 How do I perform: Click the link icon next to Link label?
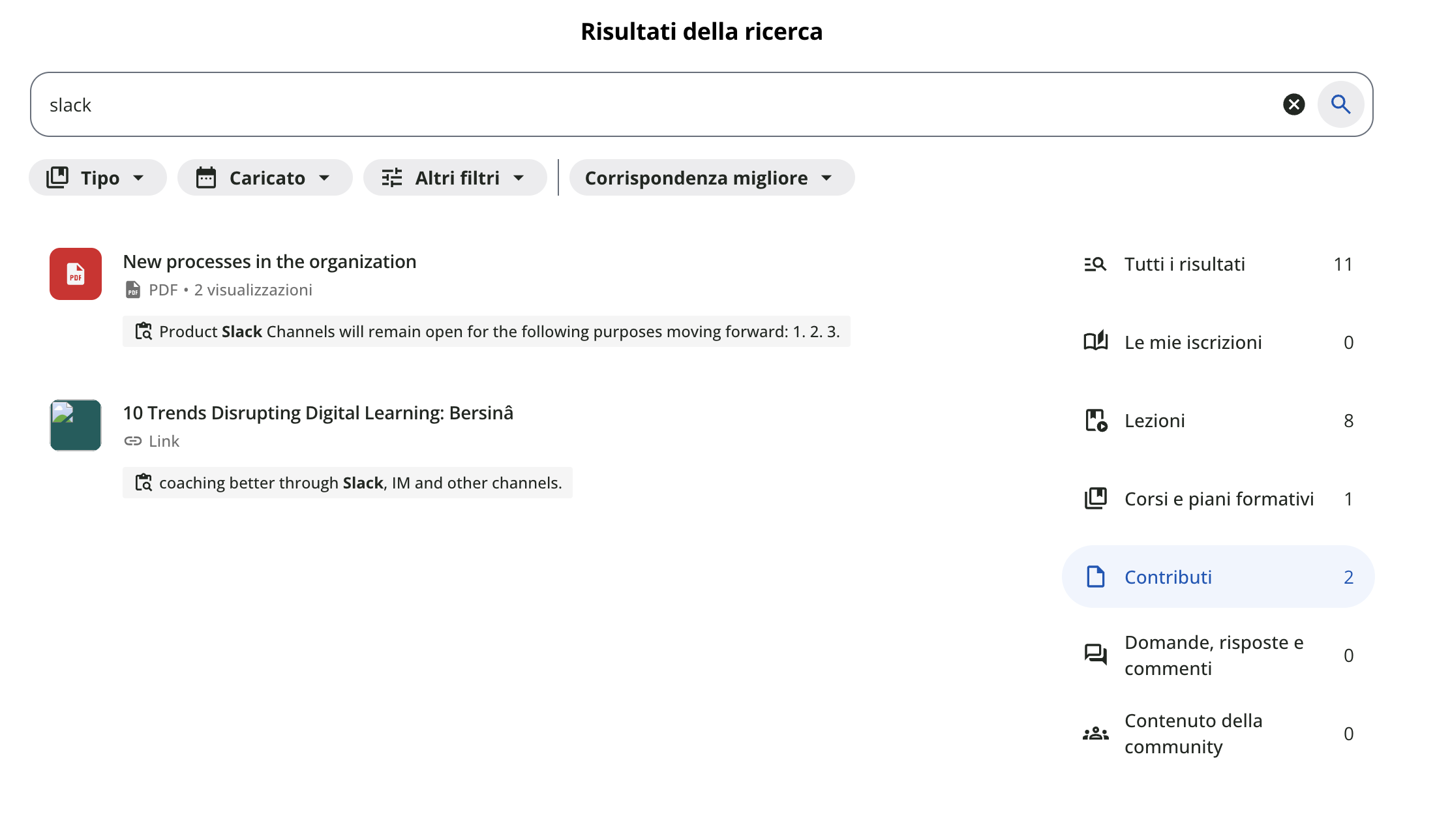[133, 441]
